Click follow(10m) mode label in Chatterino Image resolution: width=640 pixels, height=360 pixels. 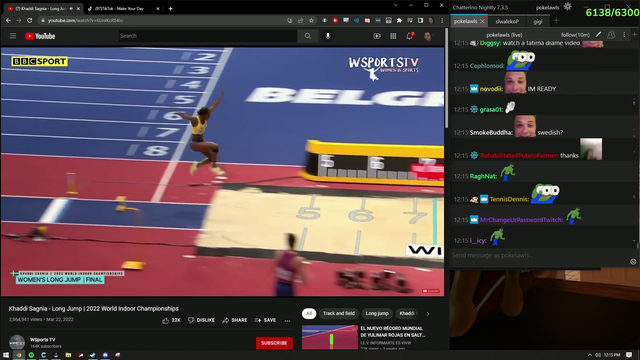(575, 35)
